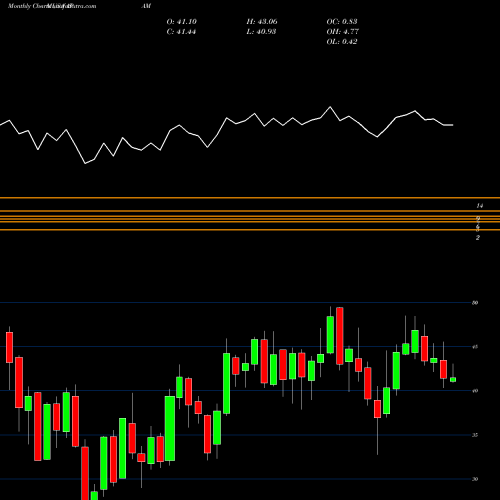Click the 40 price axis label
The image size is (500, 500).
(x=475, y=391)
